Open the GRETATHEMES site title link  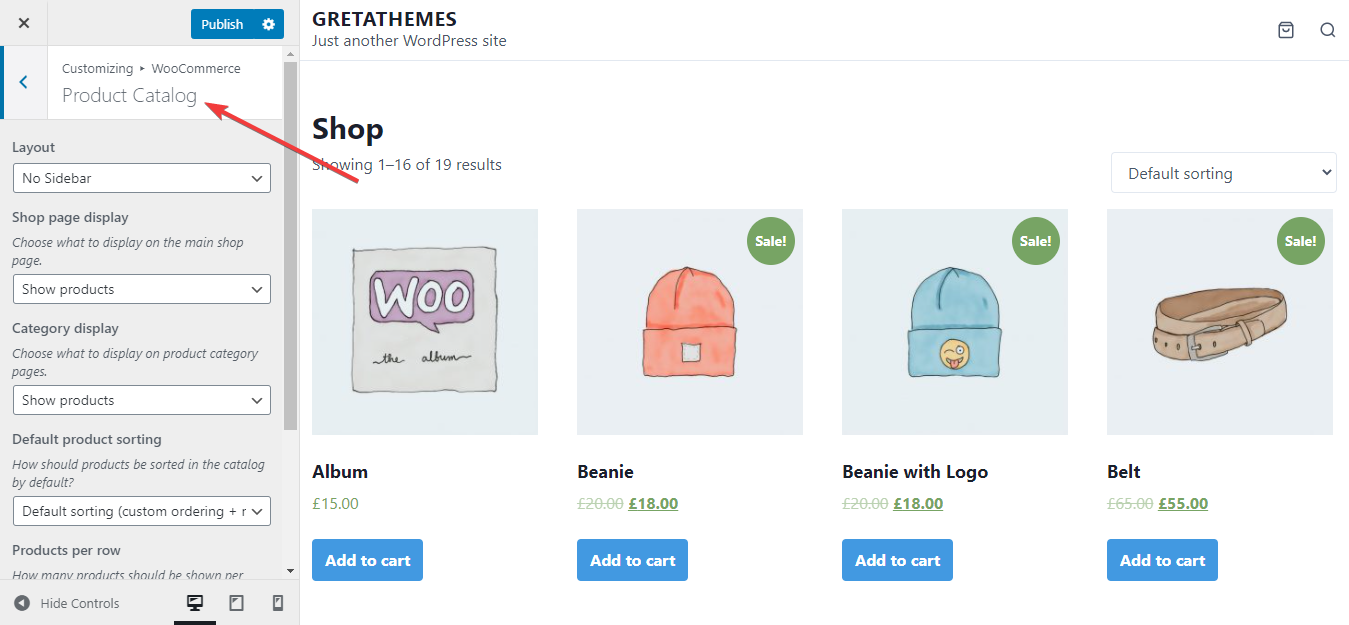coord(384,19)
